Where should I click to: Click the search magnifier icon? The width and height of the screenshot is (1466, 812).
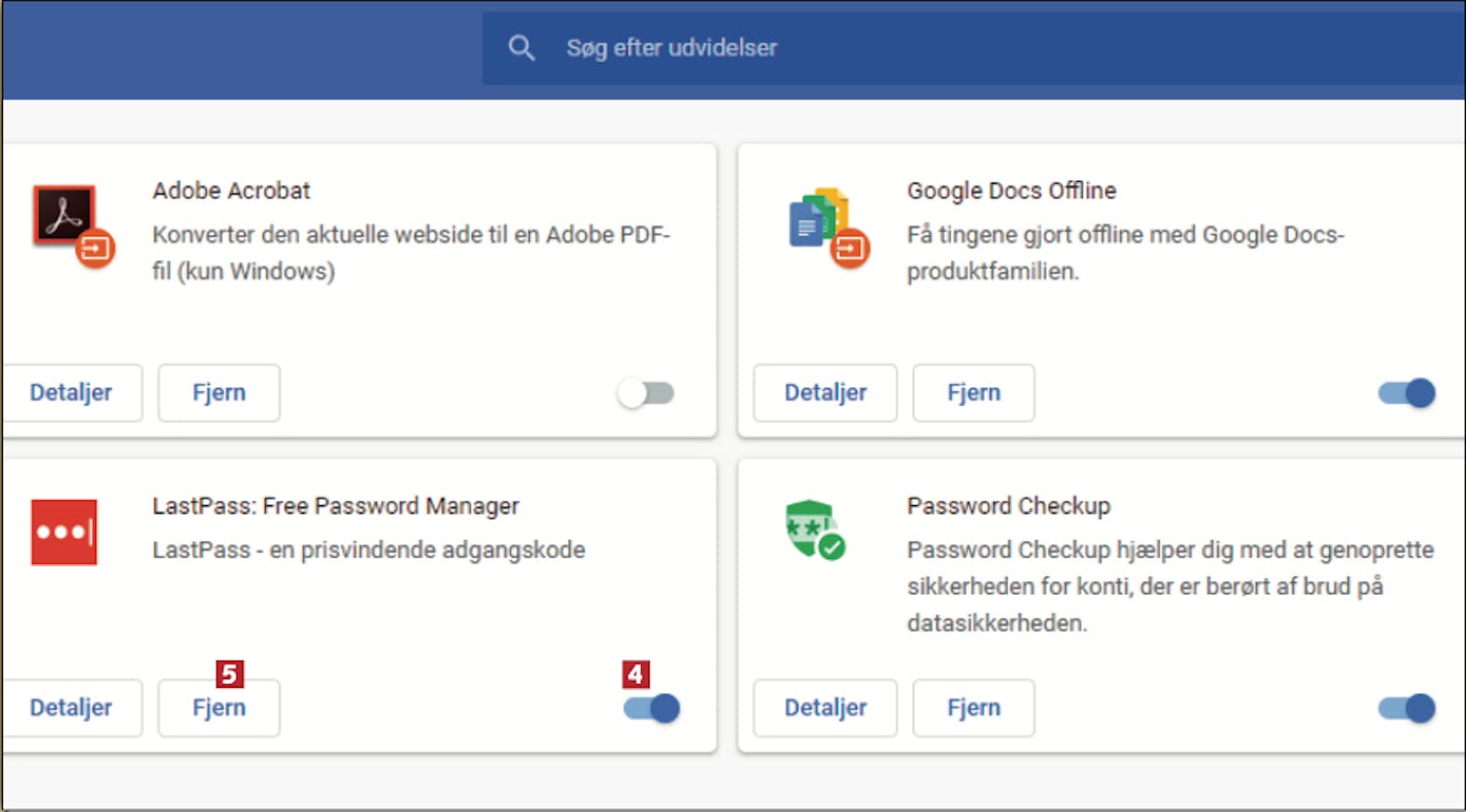(521, 48)
